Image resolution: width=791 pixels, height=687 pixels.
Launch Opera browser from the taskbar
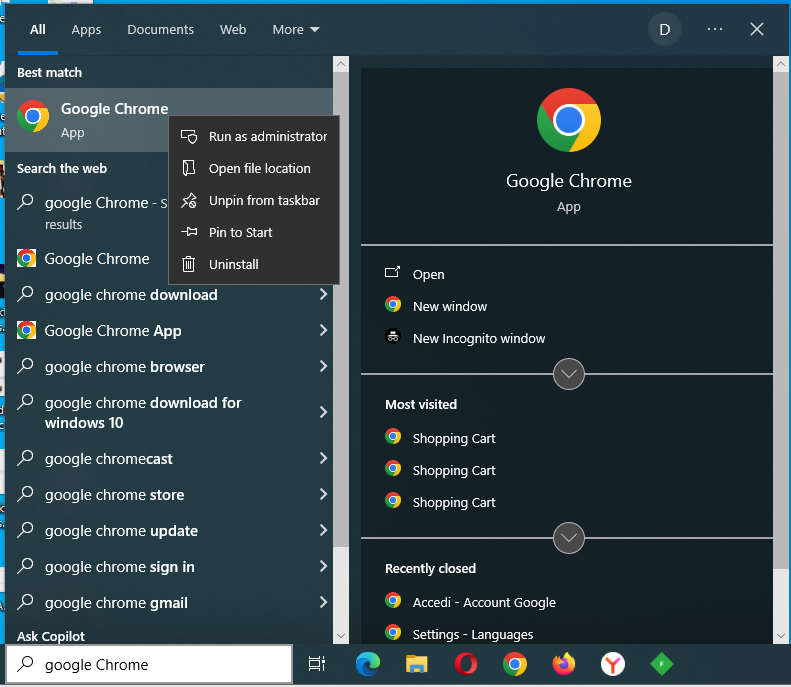[466, 664]
